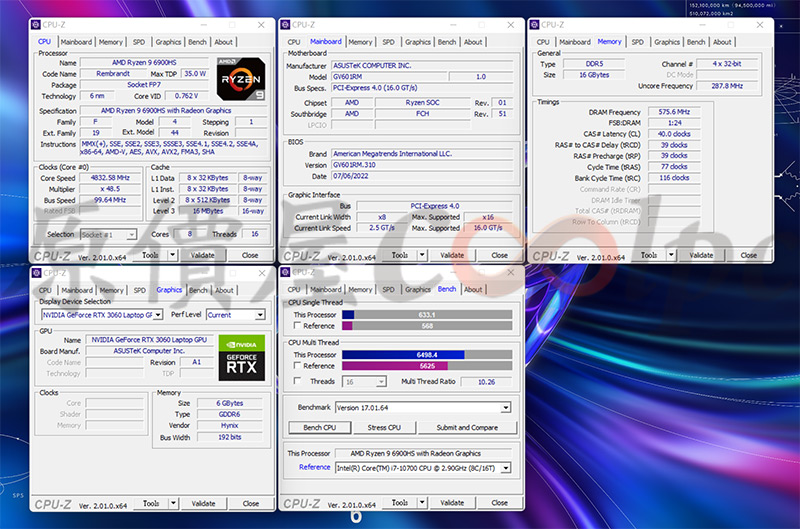Viewport: 800px width, 529px height.
Task: Open the Tools dropdown arrow in the CPU window
Action: [172, 255]
